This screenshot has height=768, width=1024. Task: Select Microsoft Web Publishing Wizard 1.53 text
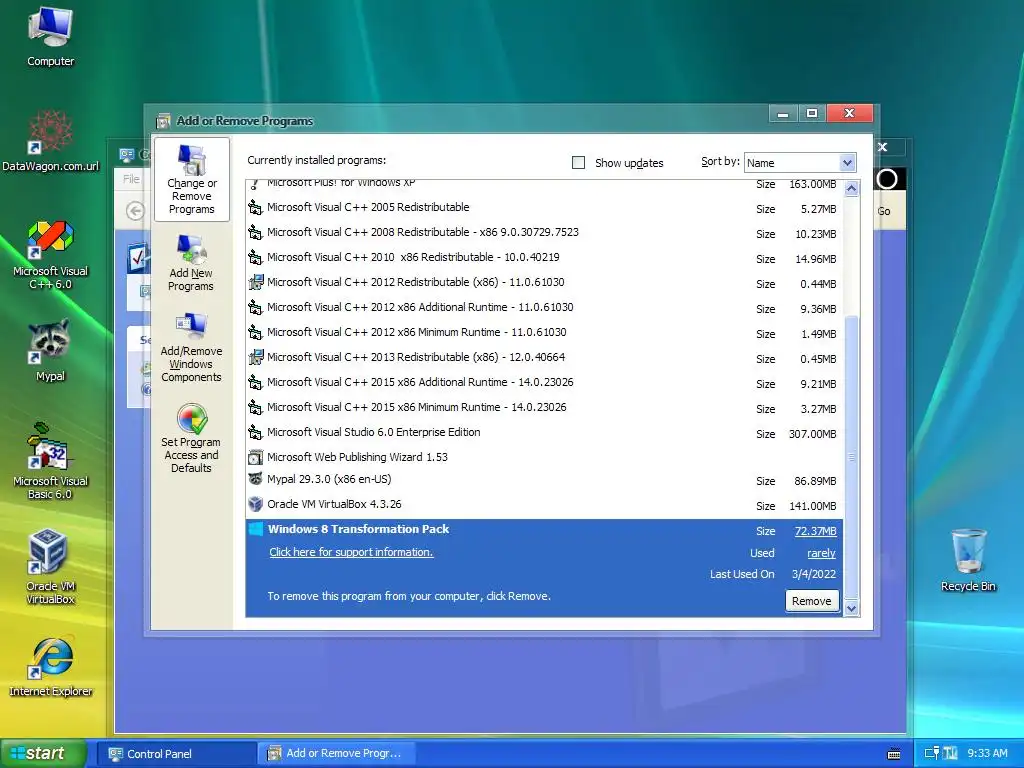pos(357,457)
